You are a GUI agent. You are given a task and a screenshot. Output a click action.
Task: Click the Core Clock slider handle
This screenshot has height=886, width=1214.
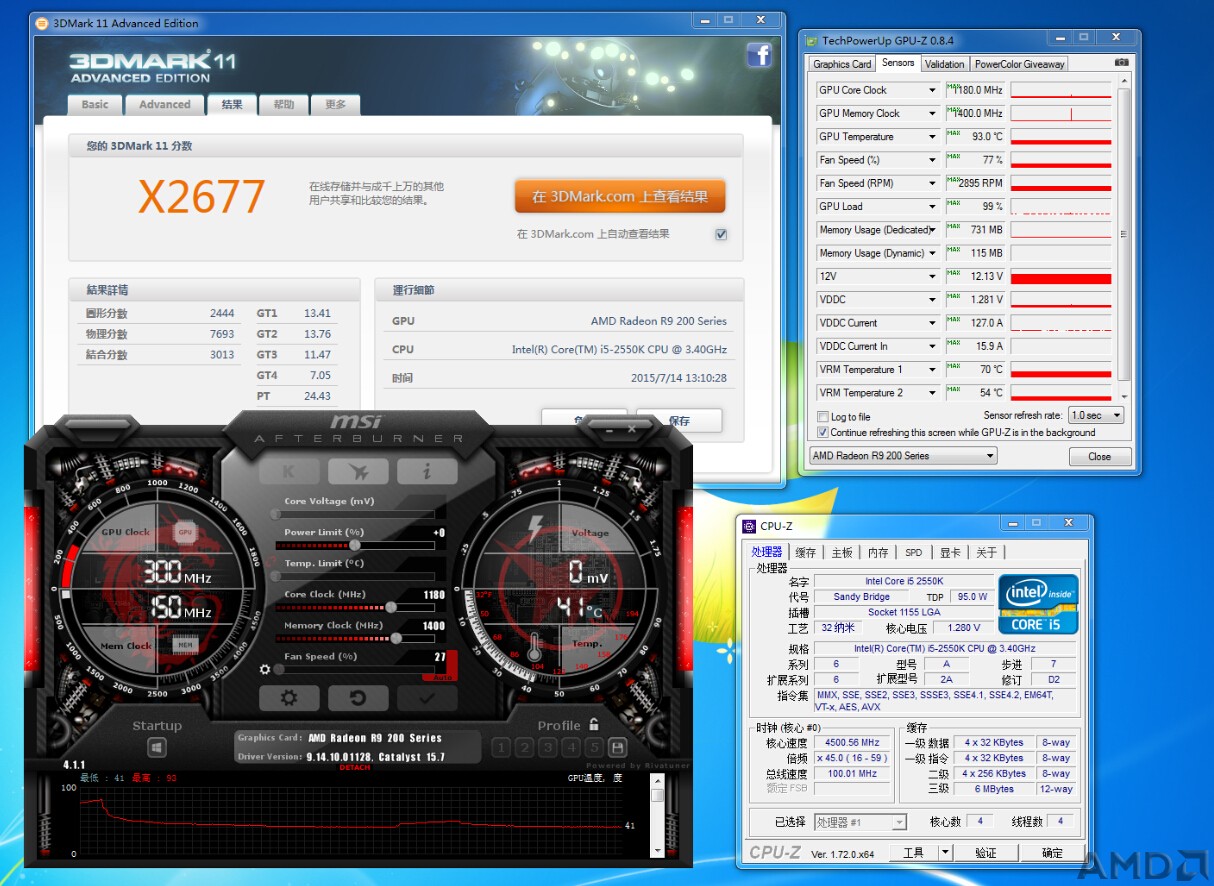click(391, 607)
